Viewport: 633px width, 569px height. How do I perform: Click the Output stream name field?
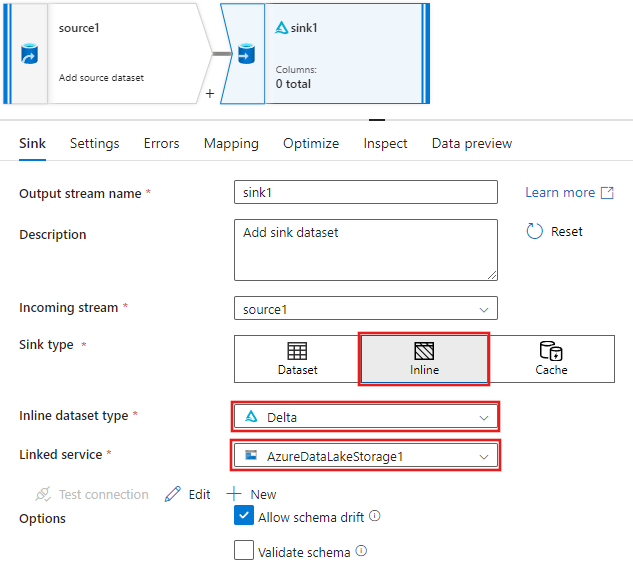pyautogui.click(x=366, y=192)
